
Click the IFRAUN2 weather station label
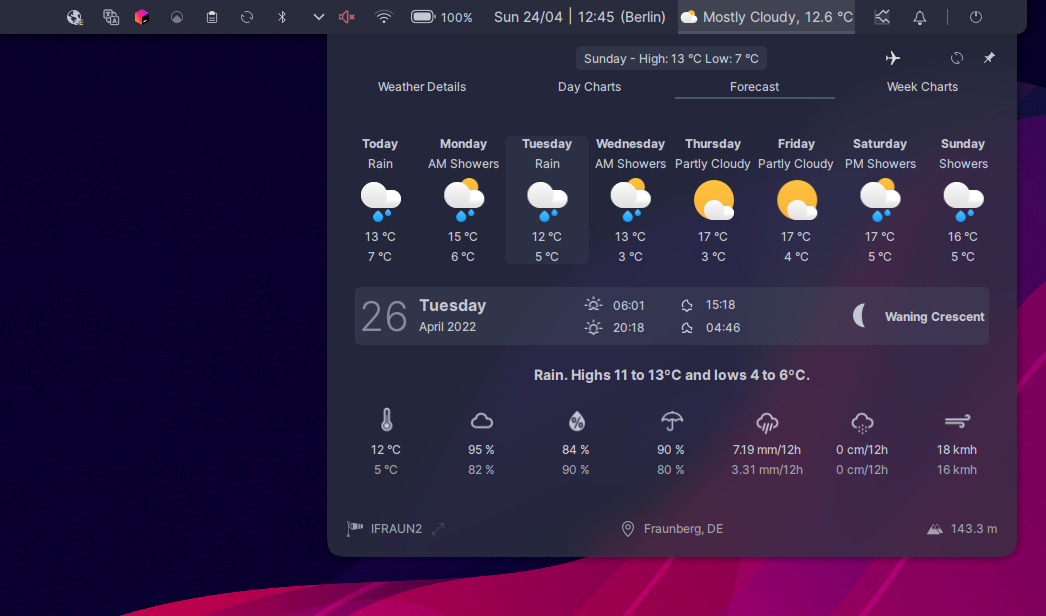click(x=396, y=529)
